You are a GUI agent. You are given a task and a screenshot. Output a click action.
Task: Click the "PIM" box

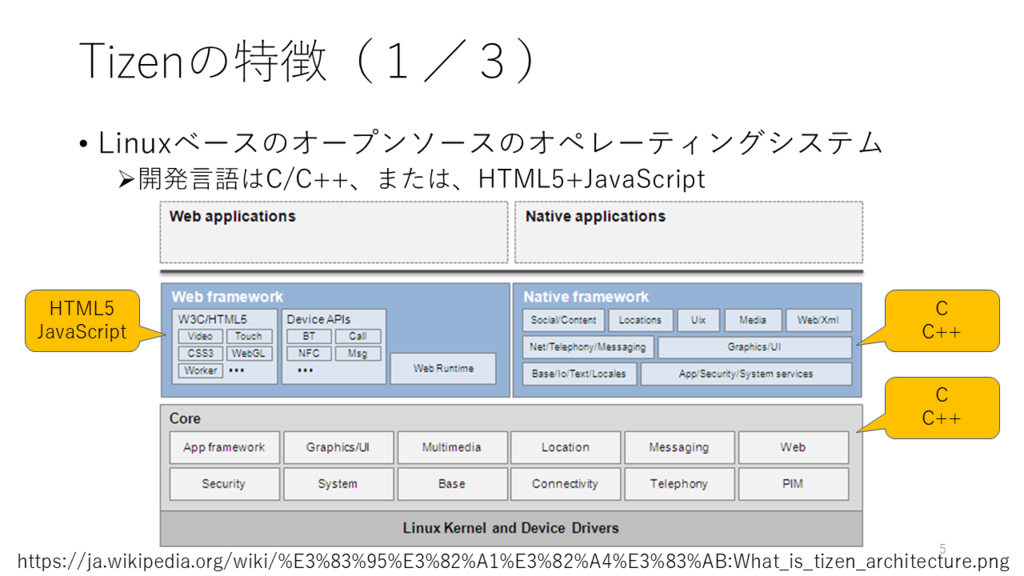(793, 484)
